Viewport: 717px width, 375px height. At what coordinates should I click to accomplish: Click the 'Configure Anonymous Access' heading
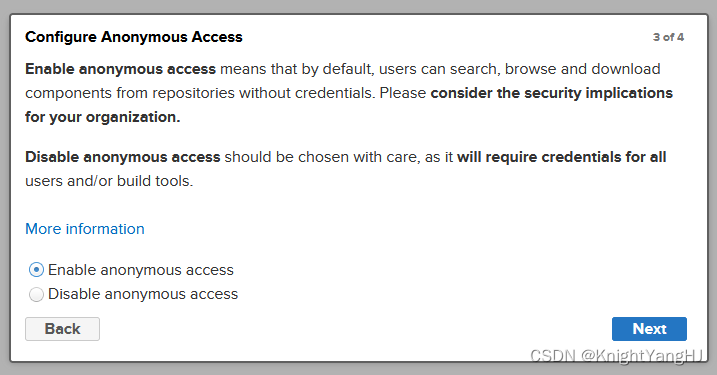[134, 37]
